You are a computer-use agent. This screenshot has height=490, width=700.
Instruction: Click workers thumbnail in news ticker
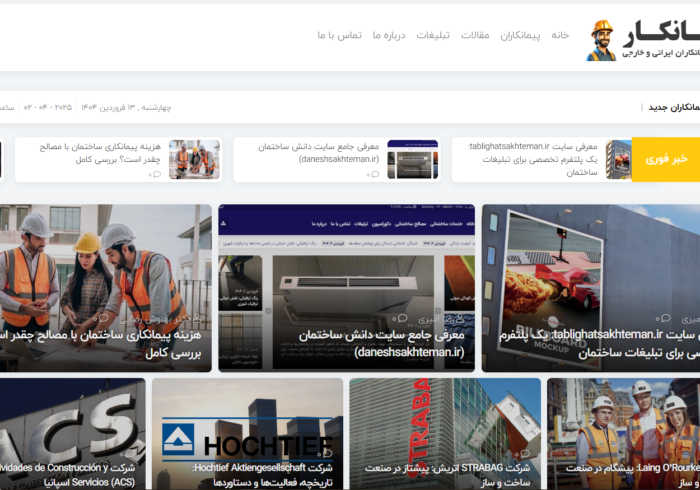(x=195, y=159)
